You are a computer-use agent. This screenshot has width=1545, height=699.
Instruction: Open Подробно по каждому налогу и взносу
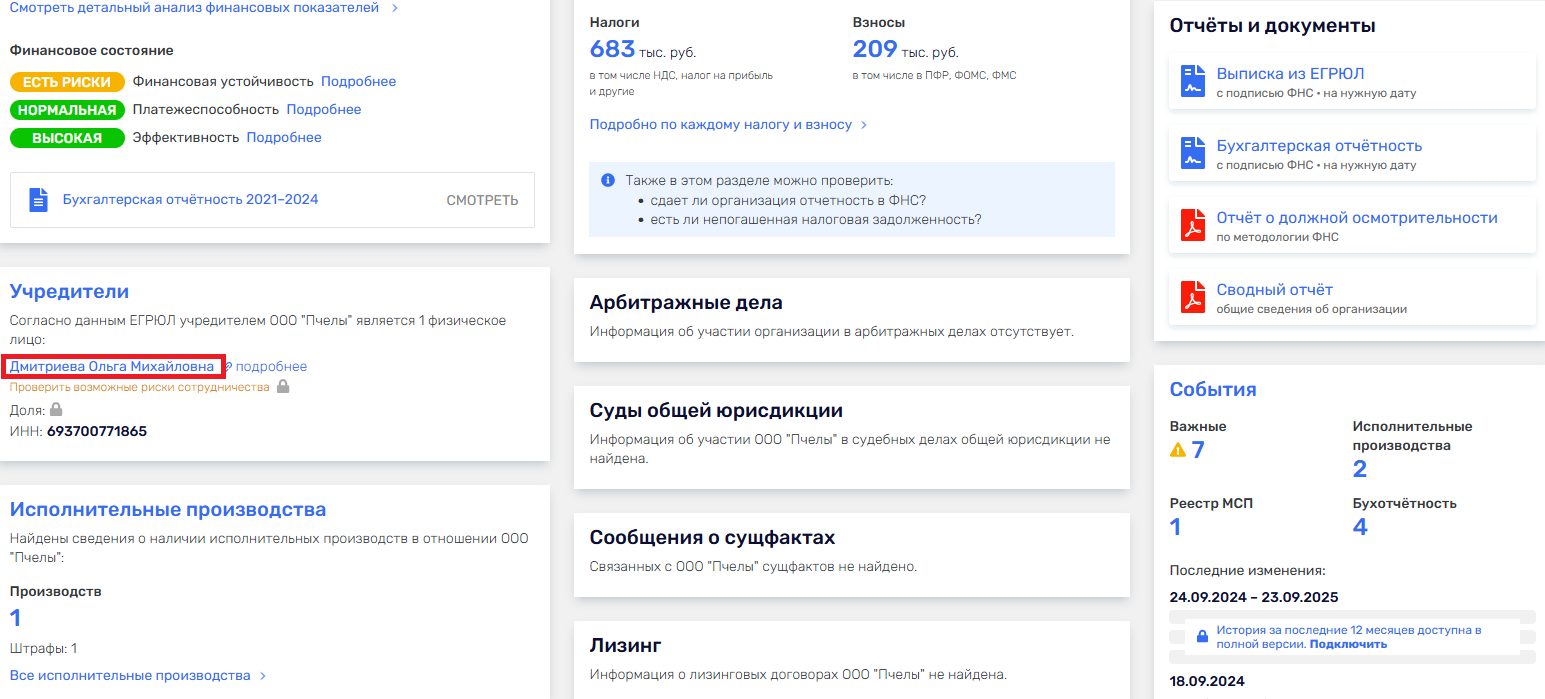click(x=721, y=125)
